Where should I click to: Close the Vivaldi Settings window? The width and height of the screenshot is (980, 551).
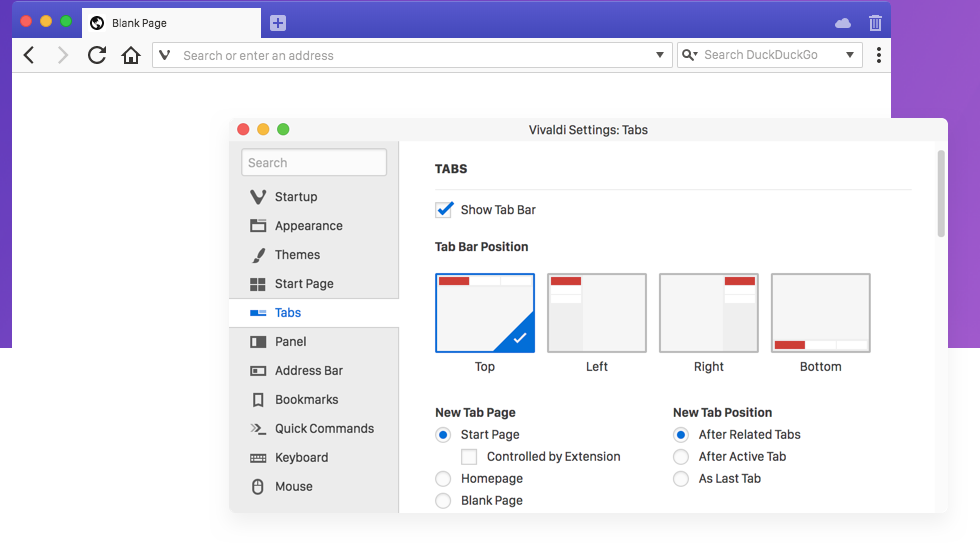(x=243, y=129)
